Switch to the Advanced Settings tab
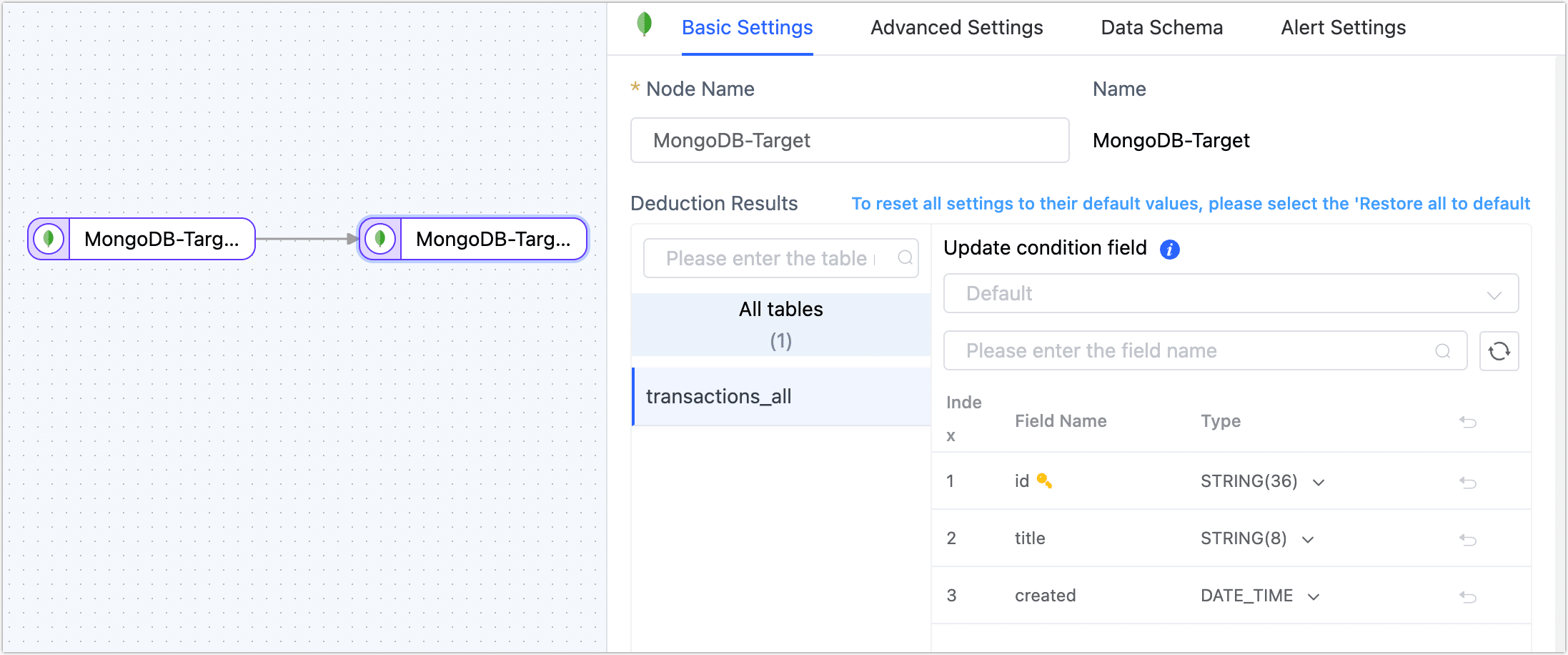Viewport: 1568px width, 655px height. [x=956, y=28]
